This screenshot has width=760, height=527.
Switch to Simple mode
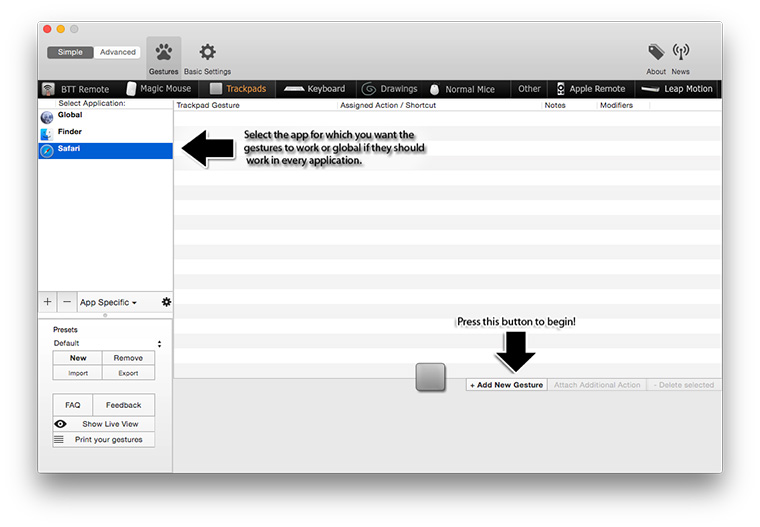tap(70, 52)
